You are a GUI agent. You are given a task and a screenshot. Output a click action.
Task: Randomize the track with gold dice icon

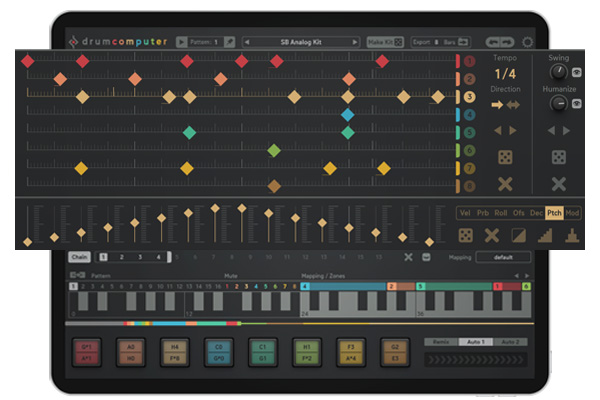pos(505,157)
